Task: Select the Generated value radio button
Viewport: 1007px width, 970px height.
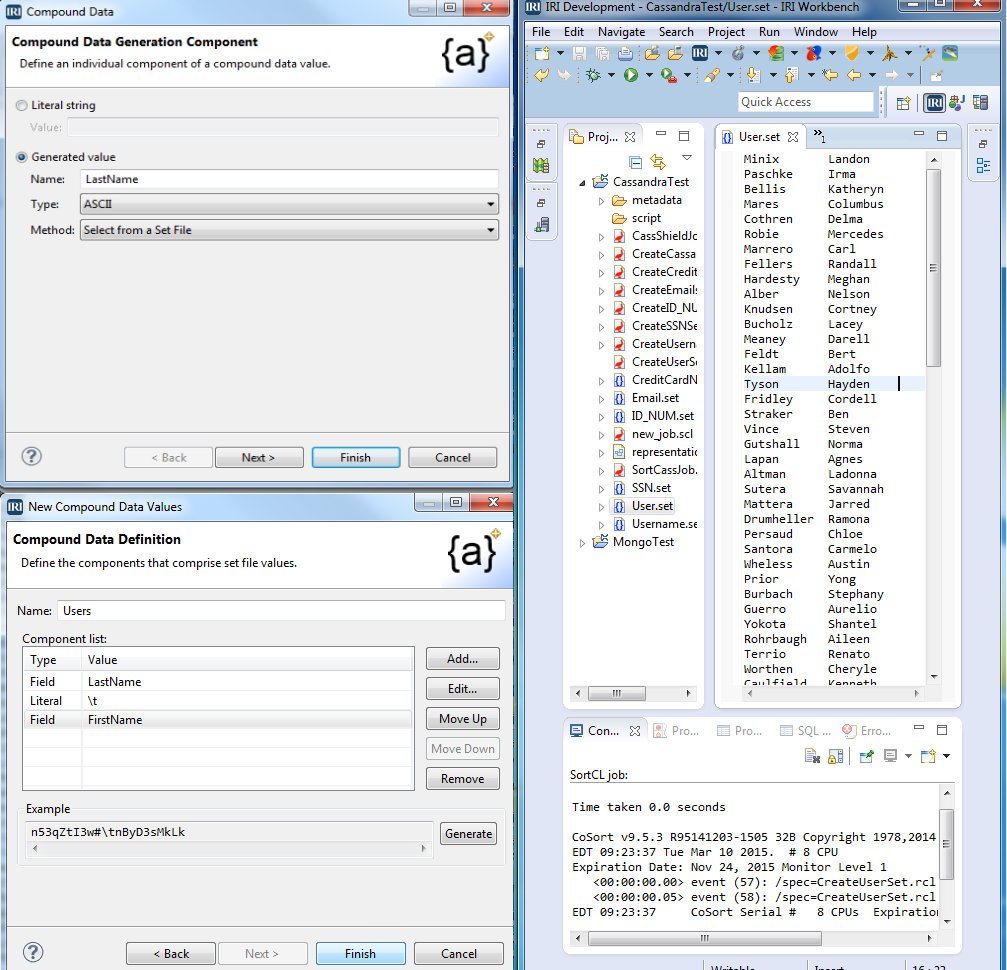Action: [22, 157]
